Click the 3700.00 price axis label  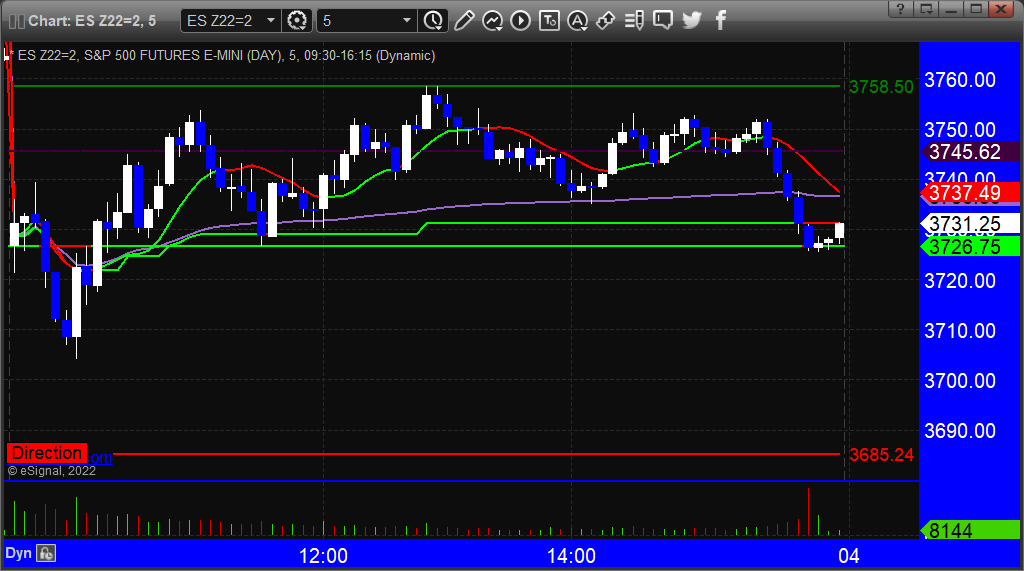point(960,381)
